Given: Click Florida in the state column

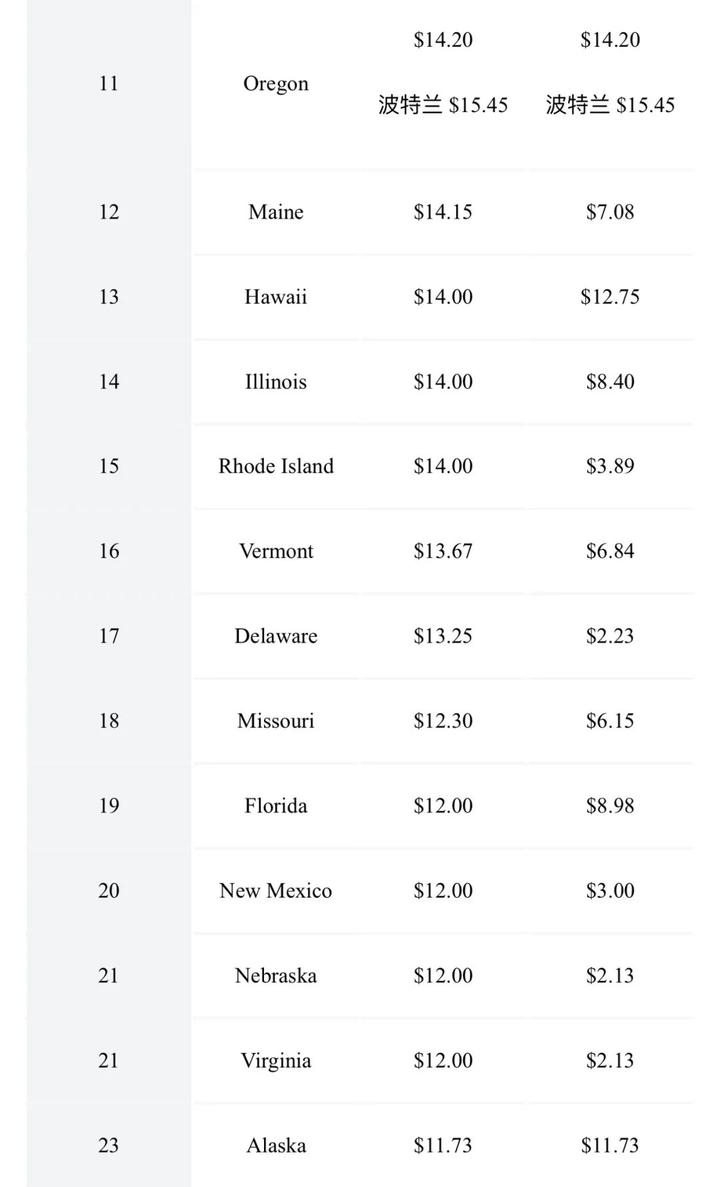Looking at the screenshot, I should (275, 806).
